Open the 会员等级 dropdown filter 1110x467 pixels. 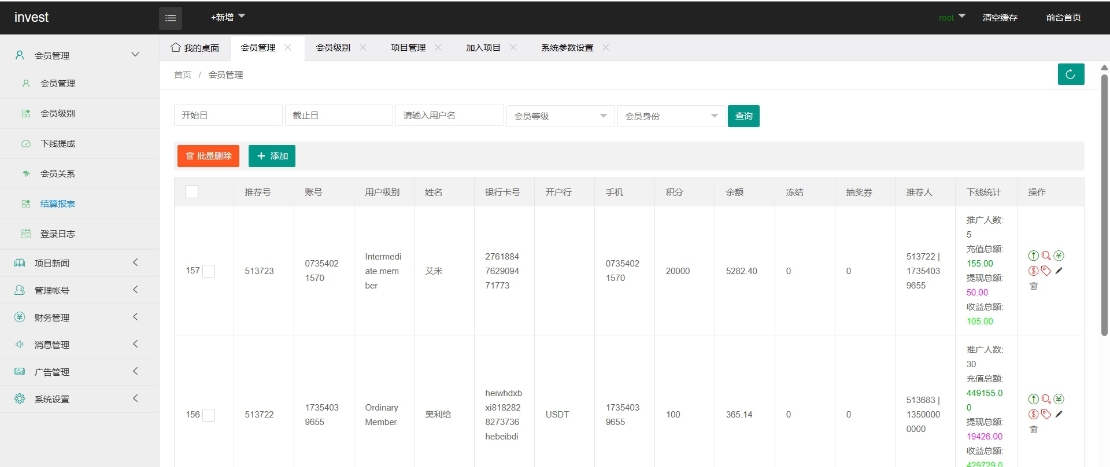click(560, 116)
